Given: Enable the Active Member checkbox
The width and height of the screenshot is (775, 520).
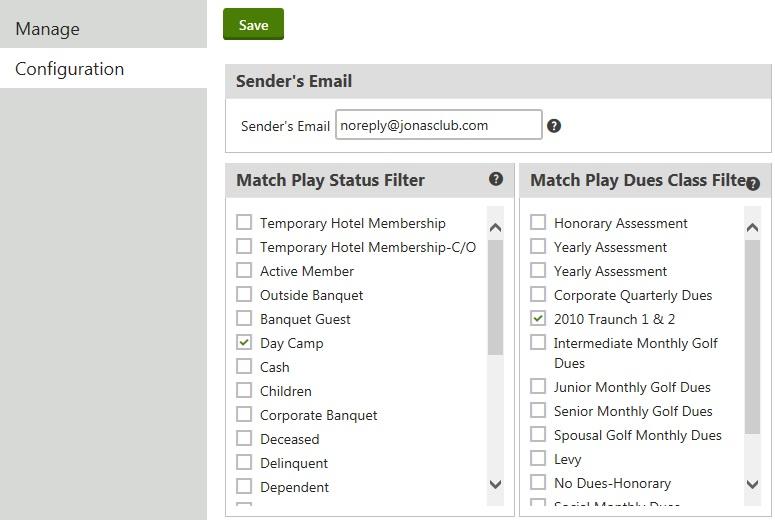Looking at the screenshot, I should [244, 270].
